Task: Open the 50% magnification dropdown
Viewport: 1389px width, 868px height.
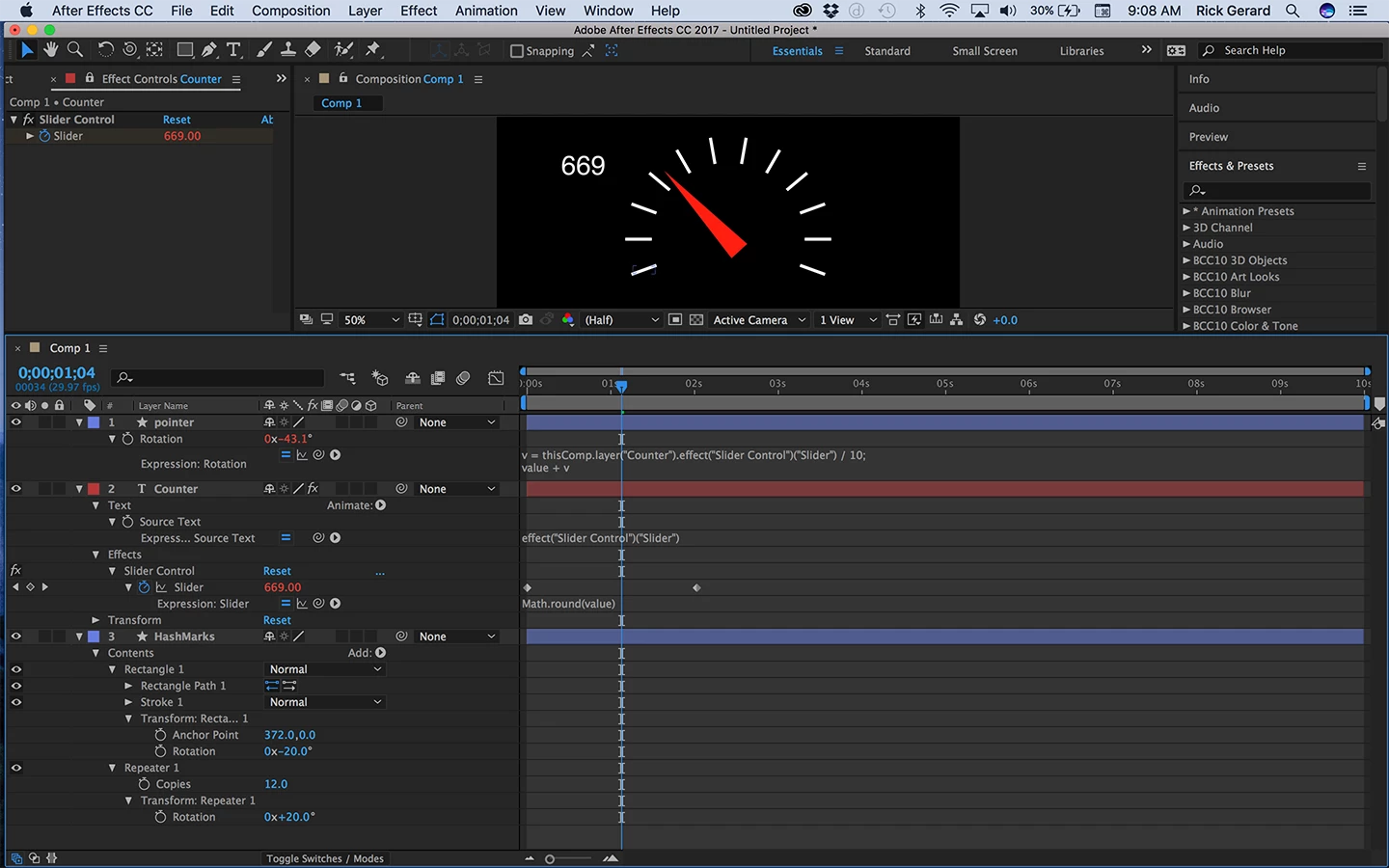Action: (x=371, y=319)
